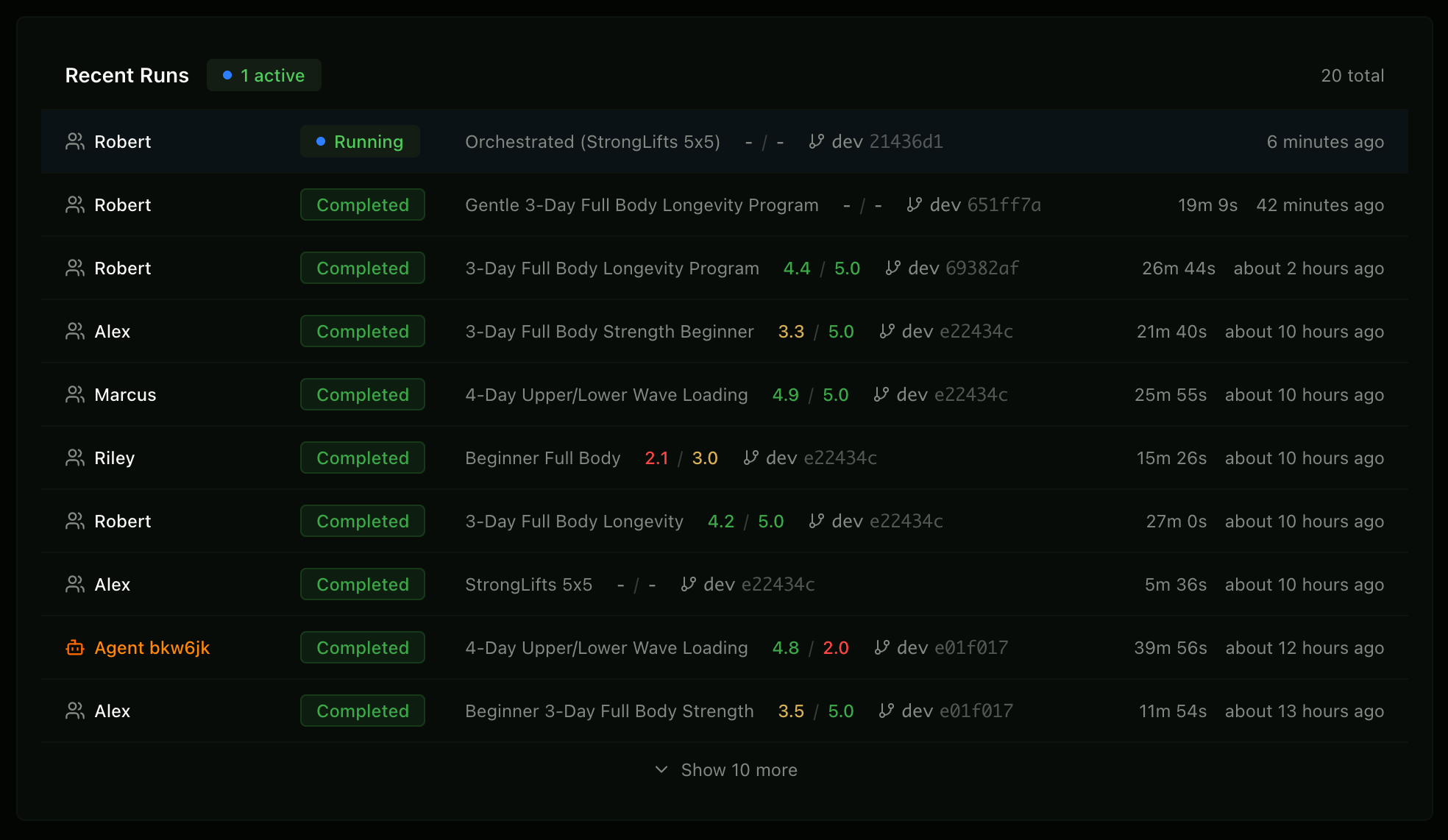Click the user icon in the row with commit 69382af
The height and width of the screenshot is (840, 1448).
click(75, 268)
